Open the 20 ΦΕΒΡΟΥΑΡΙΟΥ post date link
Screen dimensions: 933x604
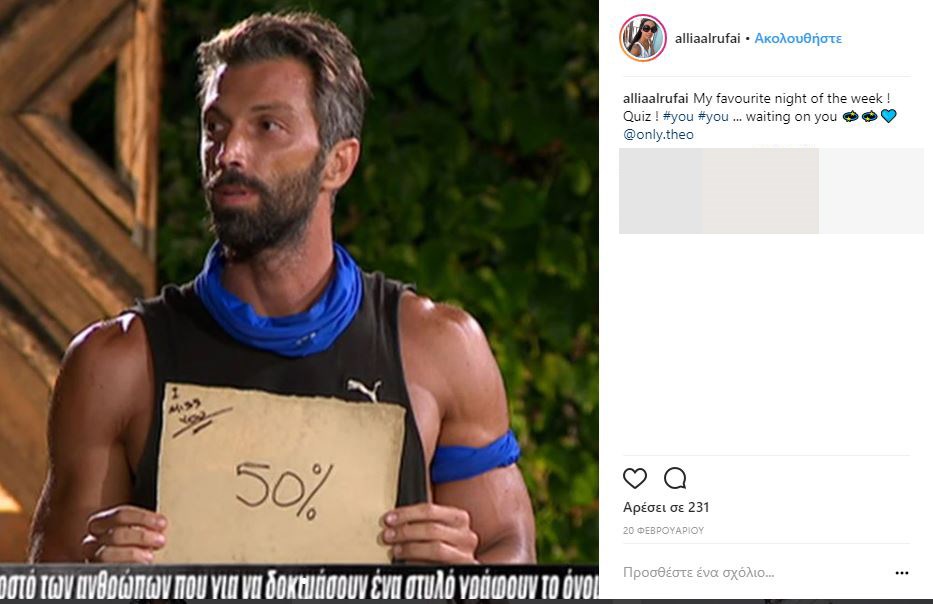(x=663, y=530)
